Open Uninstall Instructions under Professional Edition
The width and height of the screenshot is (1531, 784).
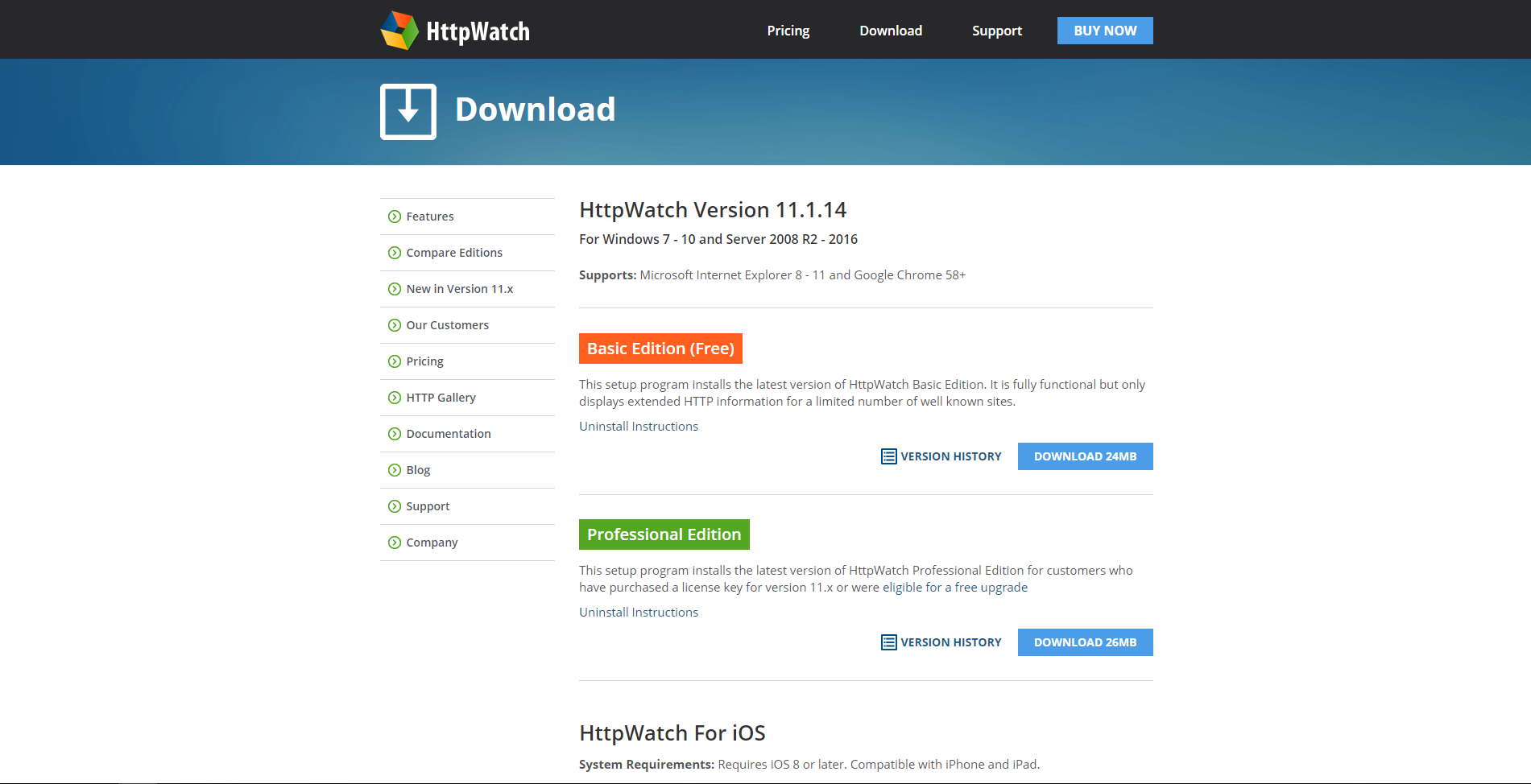[639, 613]
